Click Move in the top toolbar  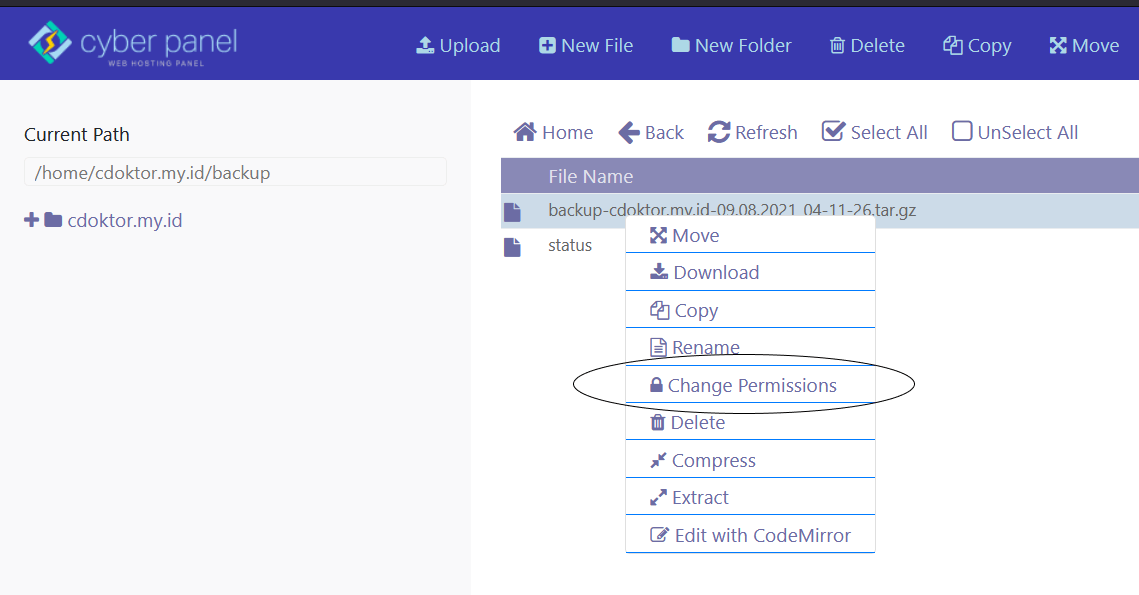[x=1084, y=46]
